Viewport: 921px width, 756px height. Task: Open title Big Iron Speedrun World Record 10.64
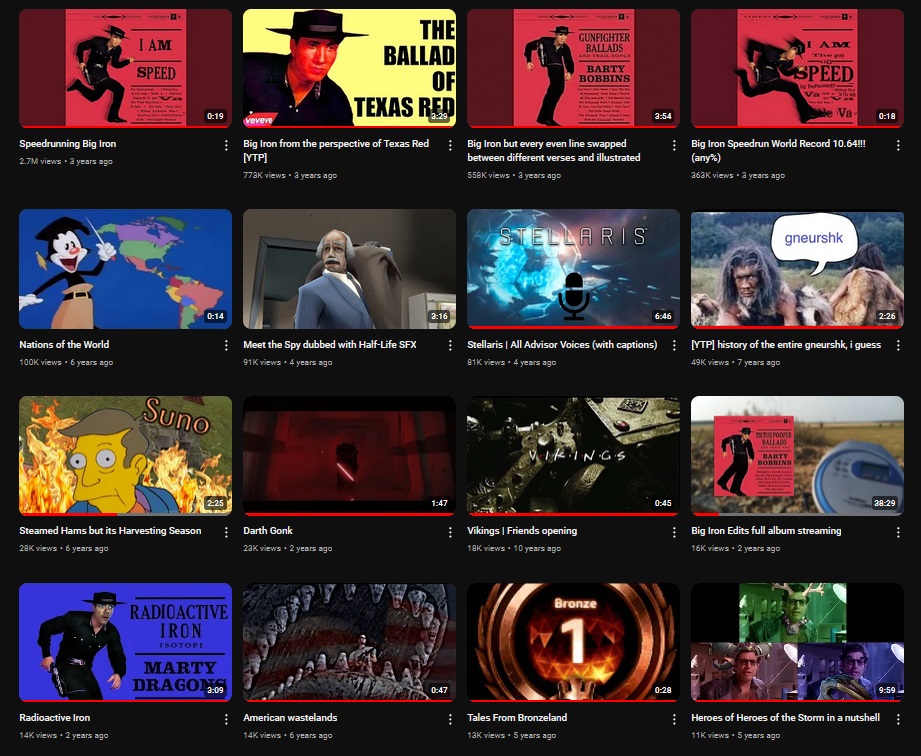coord(778,150)
